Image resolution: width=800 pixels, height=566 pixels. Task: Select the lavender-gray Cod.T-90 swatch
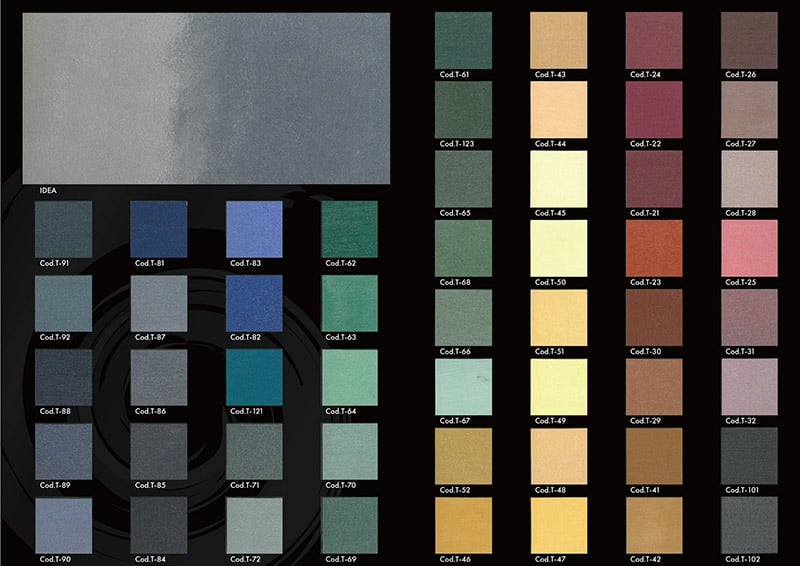pos(63,526)
